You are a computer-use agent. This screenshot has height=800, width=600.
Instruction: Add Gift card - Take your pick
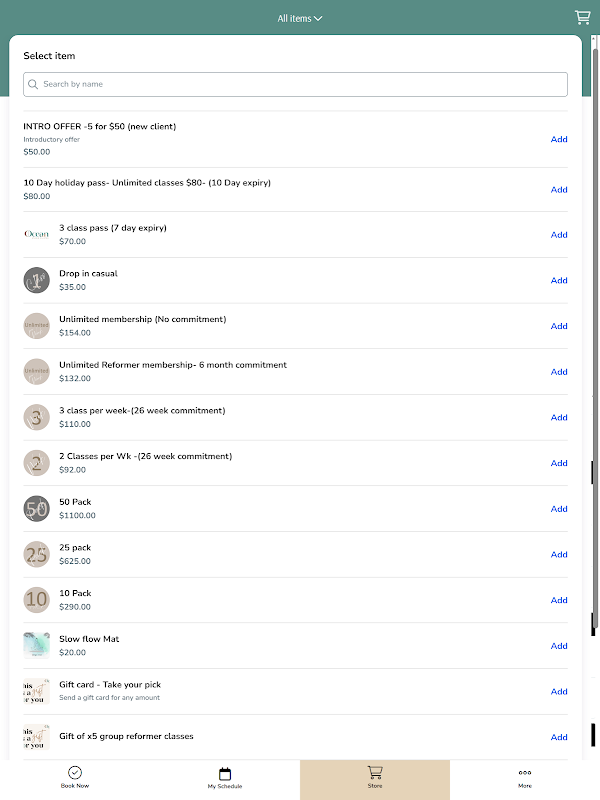[559, 691]
